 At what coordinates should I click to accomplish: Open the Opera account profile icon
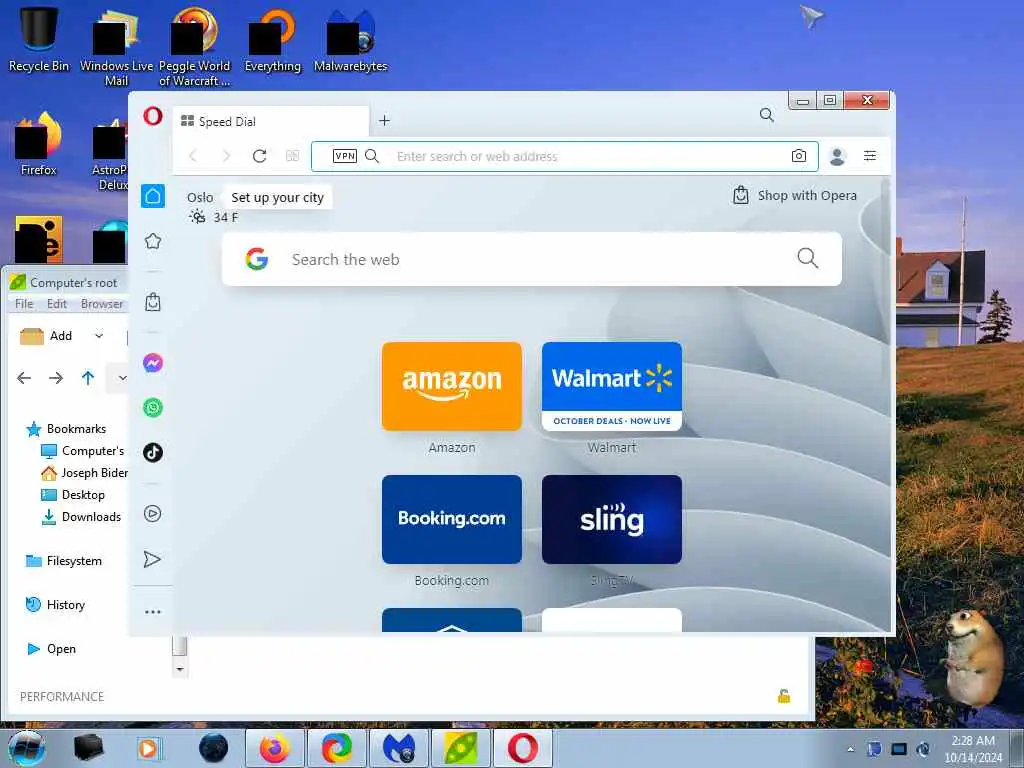pos(837,156)
